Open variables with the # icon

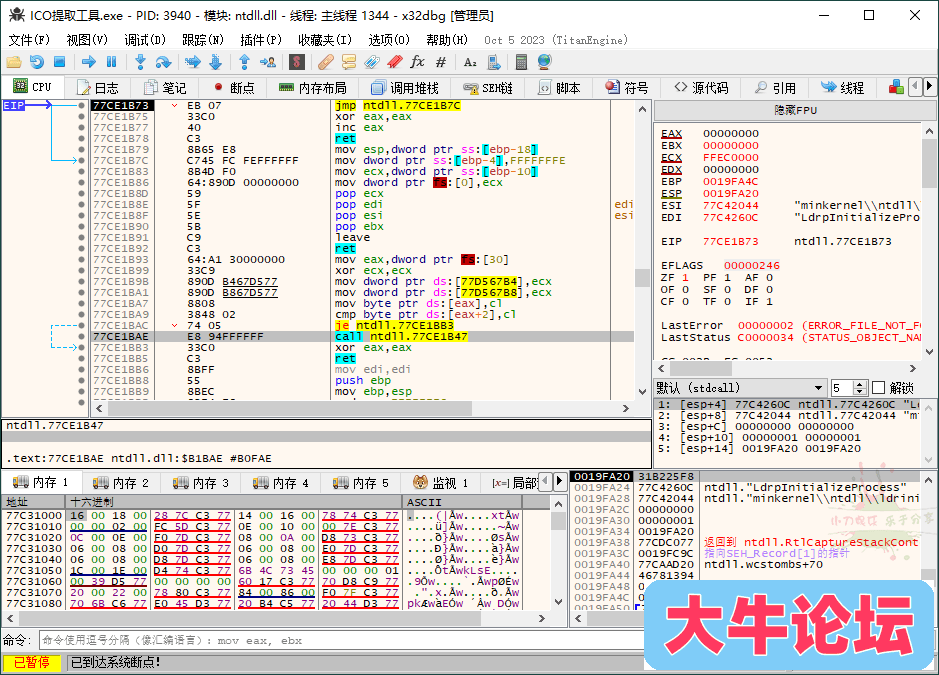click(441, 62)
